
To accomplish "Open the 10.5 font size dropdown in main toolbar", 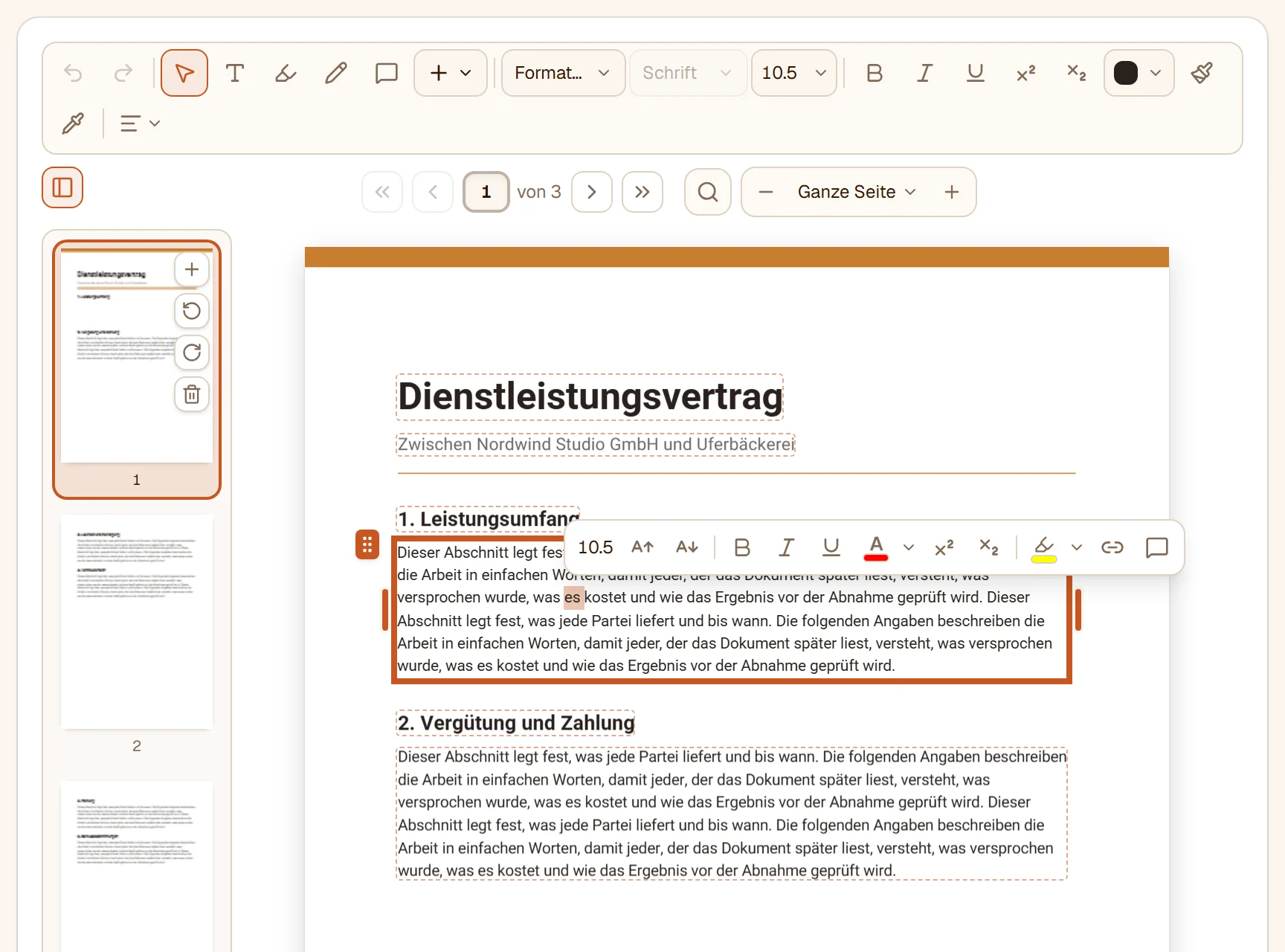I will (x=794, y=73).
